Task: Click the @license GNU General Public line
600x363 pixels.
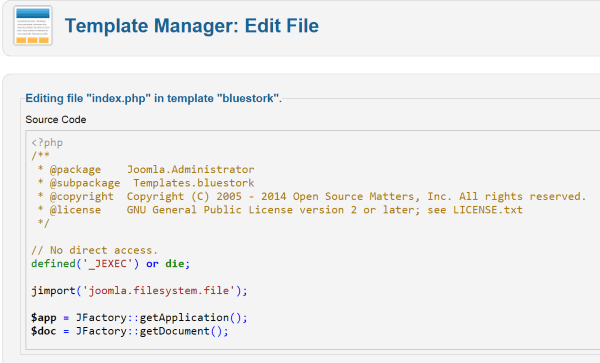Action: click(x=280, y=210)
